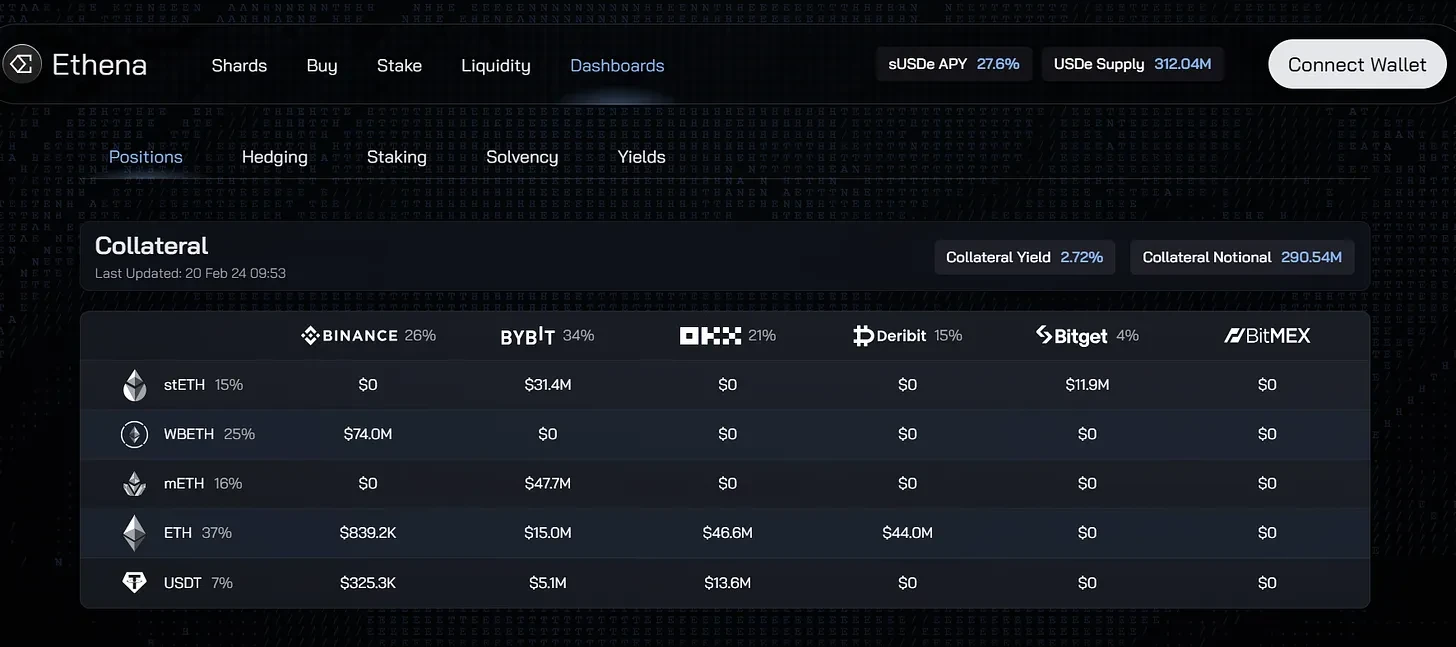The height and width of the screenshot is (647, 1456).
Task: Click the Deribit exchange logo
Action: [x=889, y=336]
